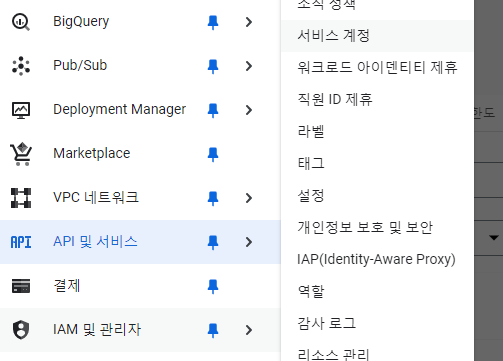503x361 pixels.
Task: Click the Deployment Manager monitor icon
Action: click(21, 110)
